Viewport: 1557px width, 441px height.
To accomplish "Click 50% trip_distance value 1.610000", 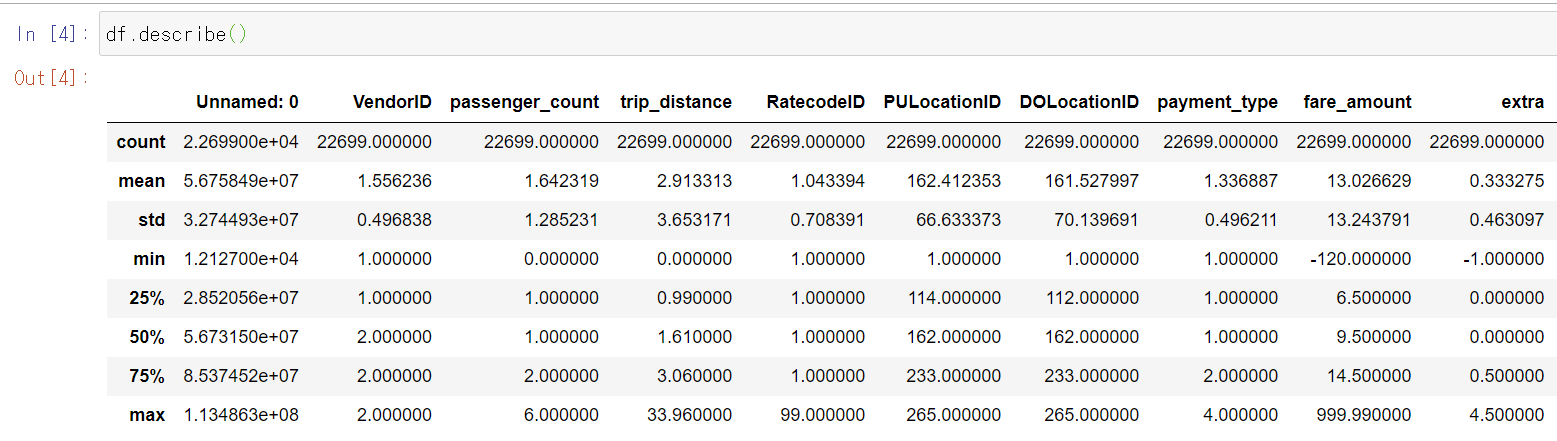I will (x=697, y=337).
